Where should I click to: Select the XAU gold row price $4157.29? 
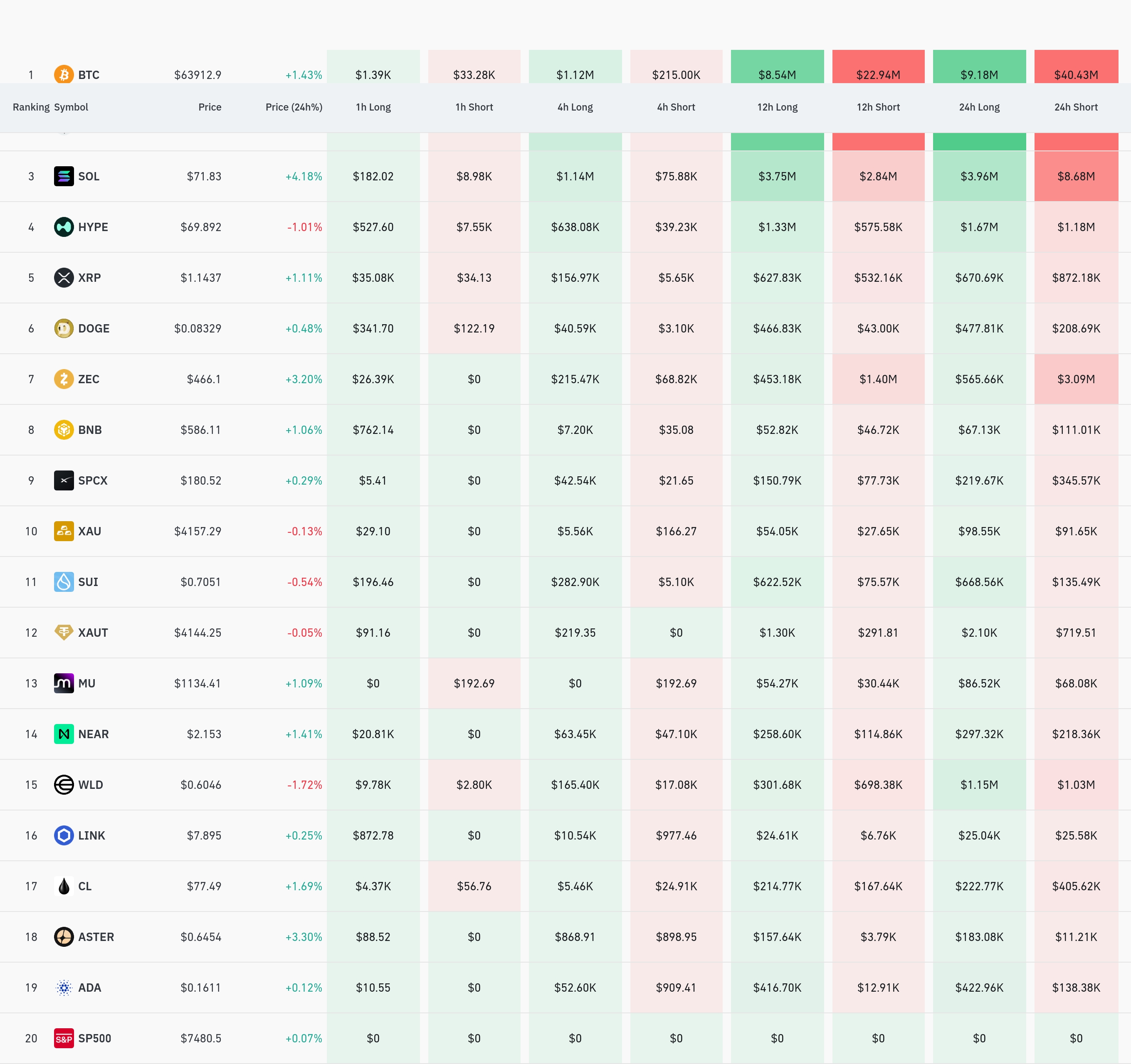tap(198, 531)
